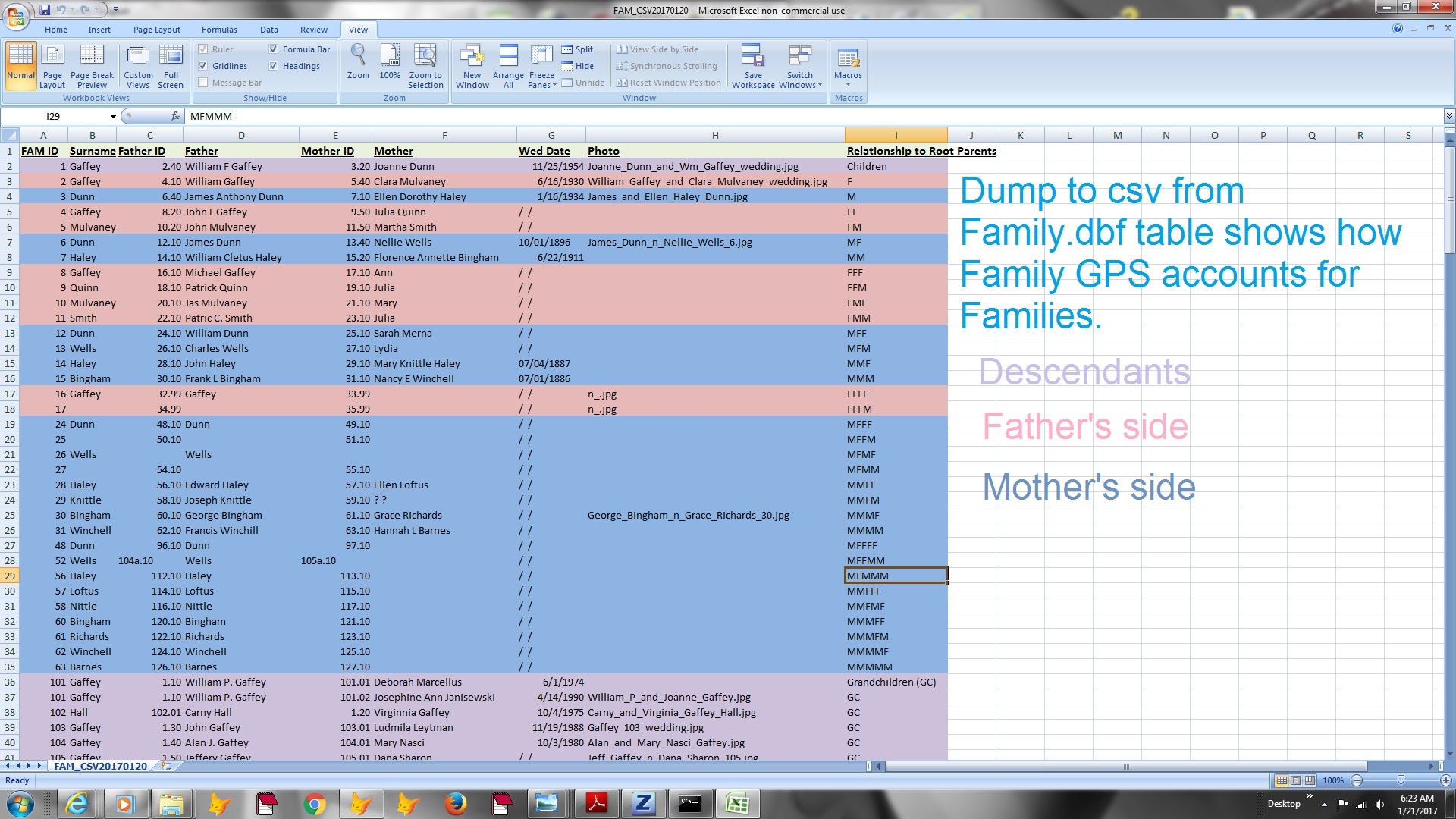Screen dimensions: 1456x819
Task: Click the 100% zoom level in status bar
Action: coord(1332,780)
